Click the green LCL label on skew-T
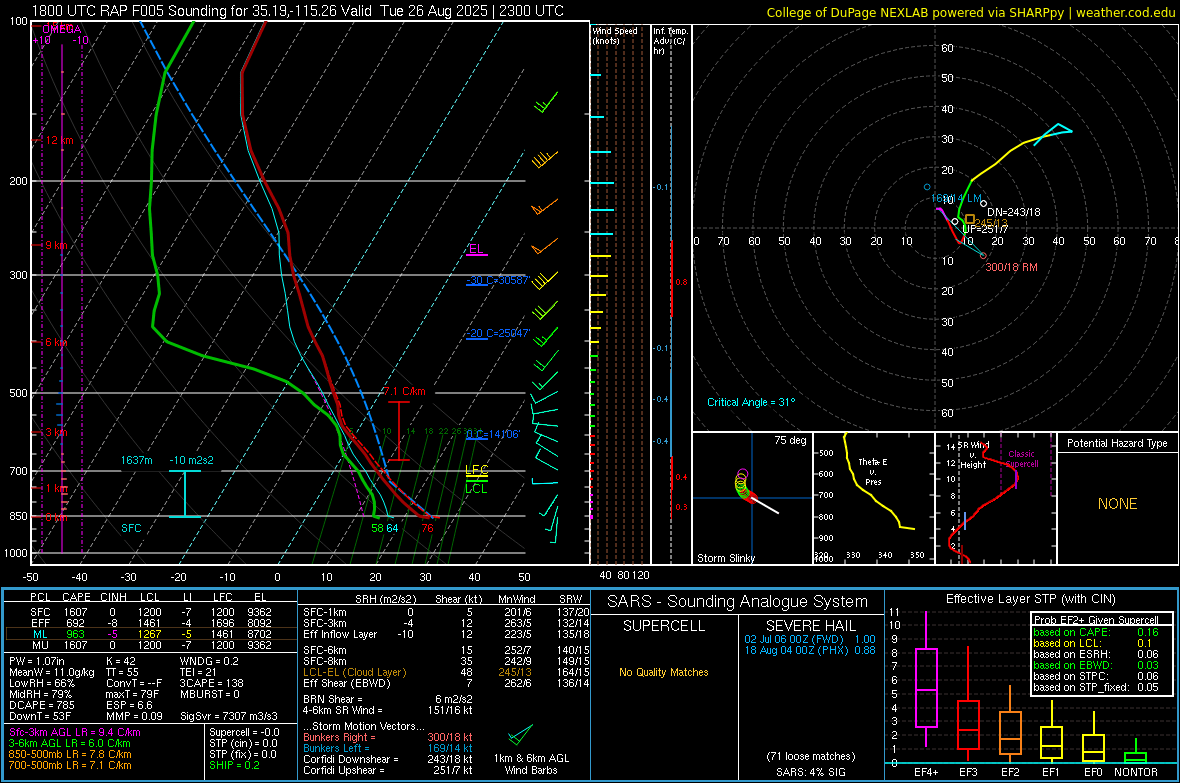Image resolution: width=1180 pixels, height=783 pixels. coord(476,489)
